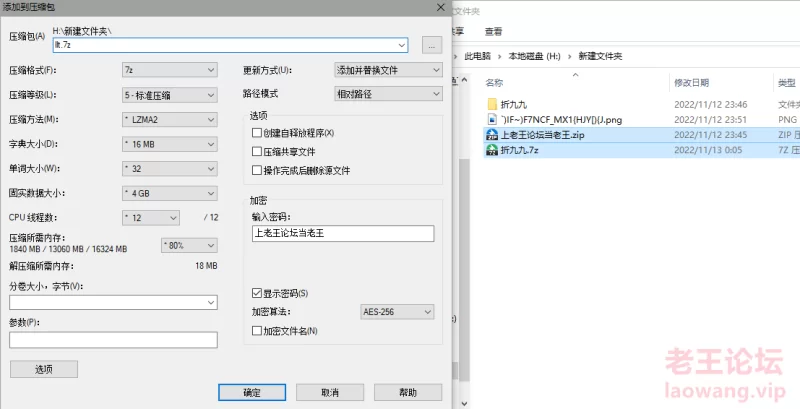Screen dimensions: 800x409
Task: Click 本地磁盘 (H:) breadcrumb
Action: pos(535,56)
